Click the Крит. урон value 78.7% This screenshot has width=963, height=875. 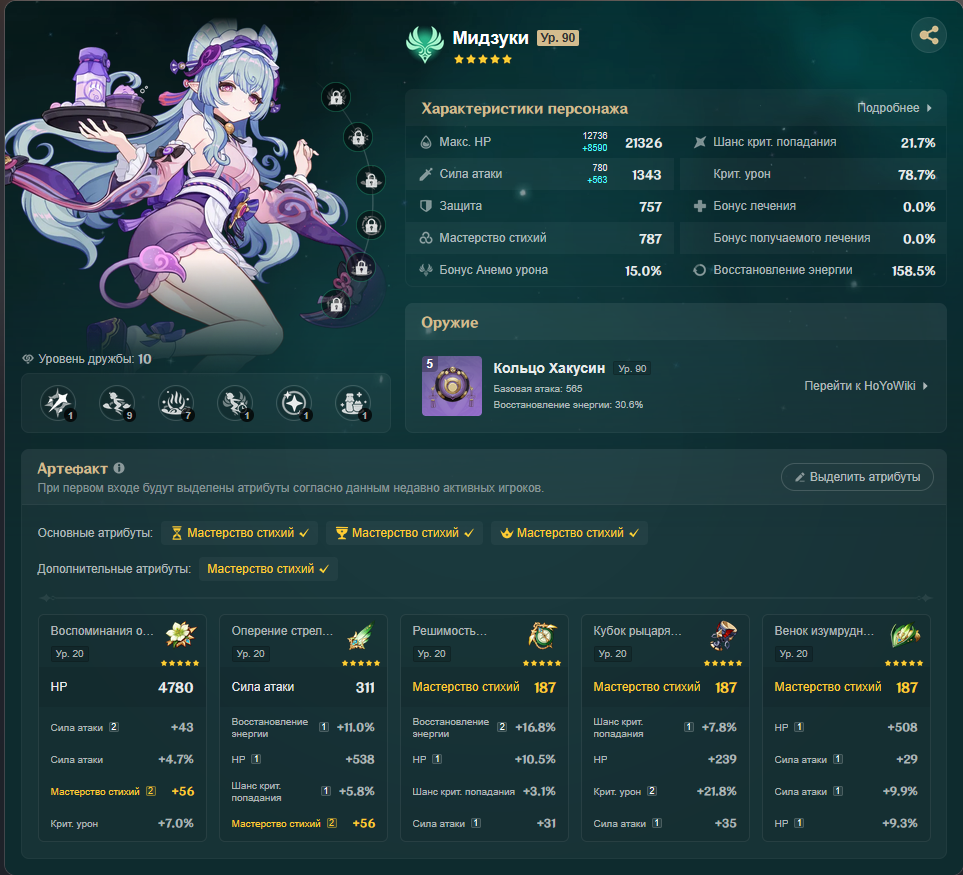916,175
